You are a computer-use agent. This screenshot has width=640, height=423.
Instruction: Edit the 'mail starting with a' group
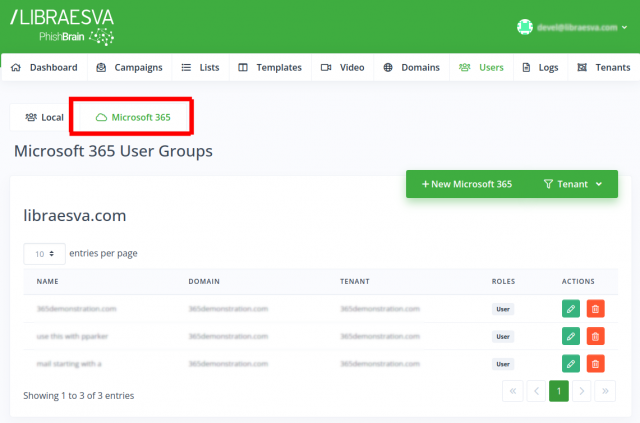[x=571, y=364]
